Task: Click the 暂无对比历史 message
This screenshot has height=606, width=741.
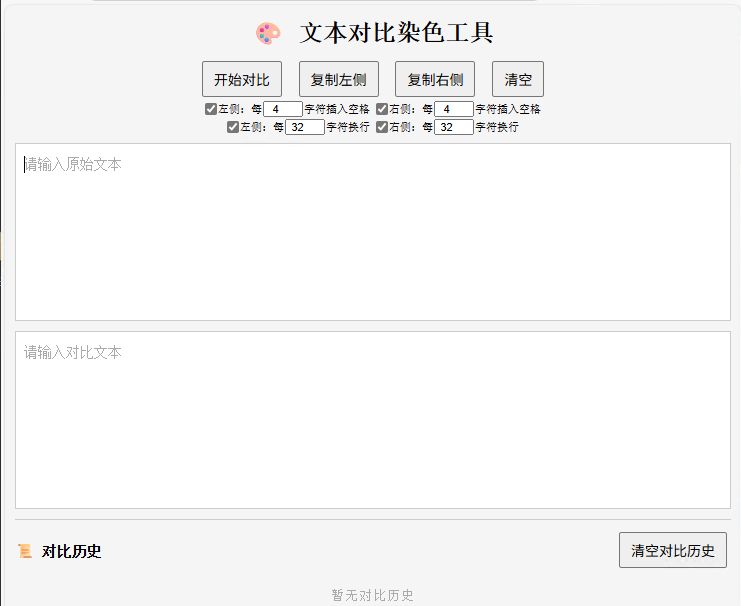Action: (x=372, y=595)
